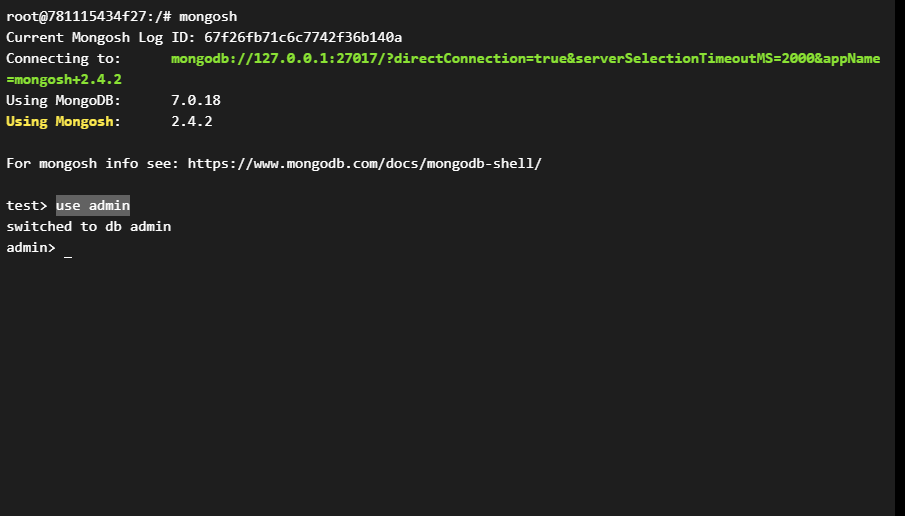Image resolution: width=905 pixels, height=516 pixels.
Task: Select the MongoDB version 7.0.18 text
Action: pyautogui.click(x=195, y=100)
